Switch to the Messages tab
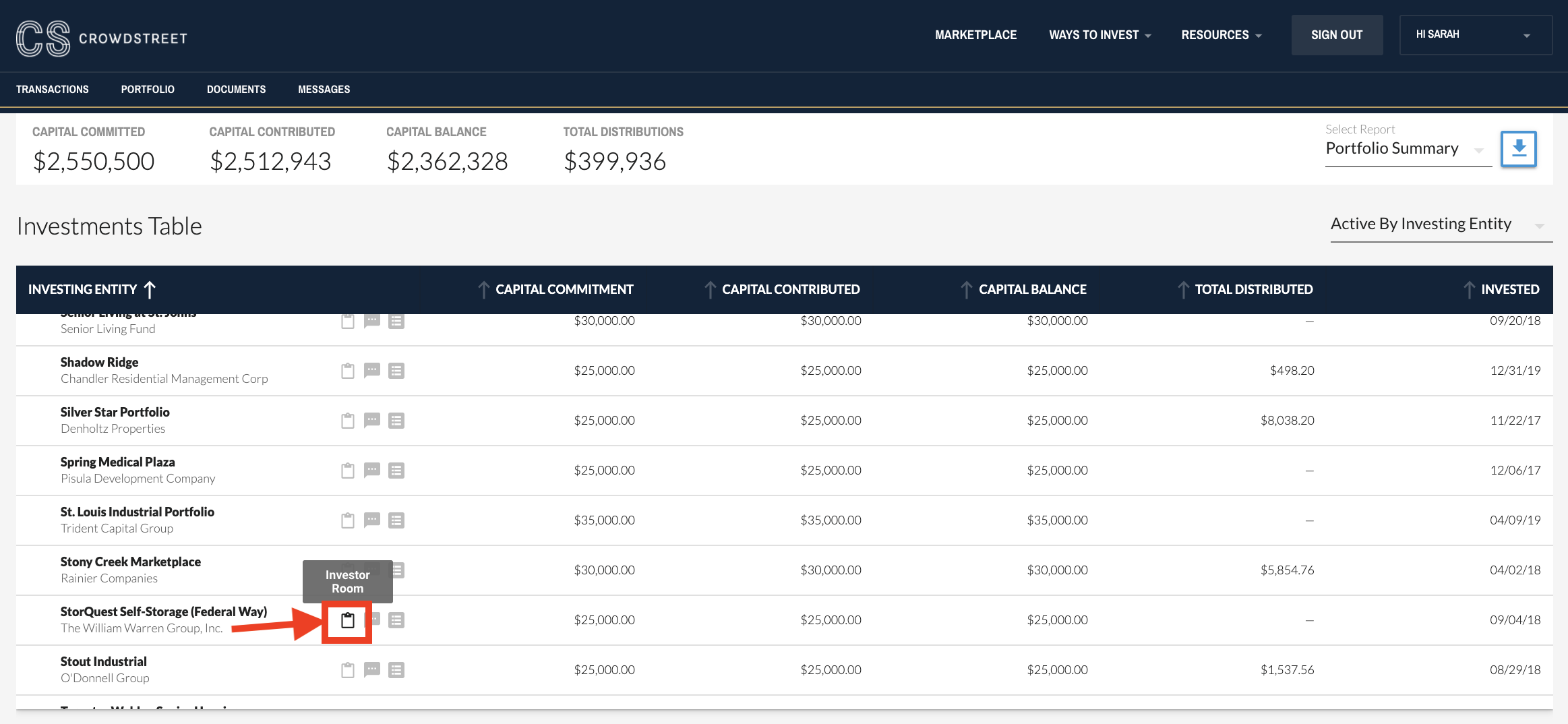 (x=324, y=90)
